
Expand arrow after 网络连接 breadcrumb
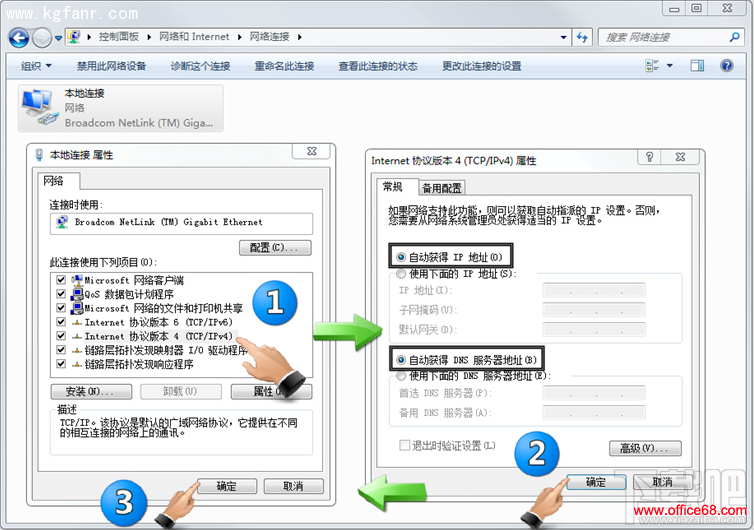click(300, 37)
